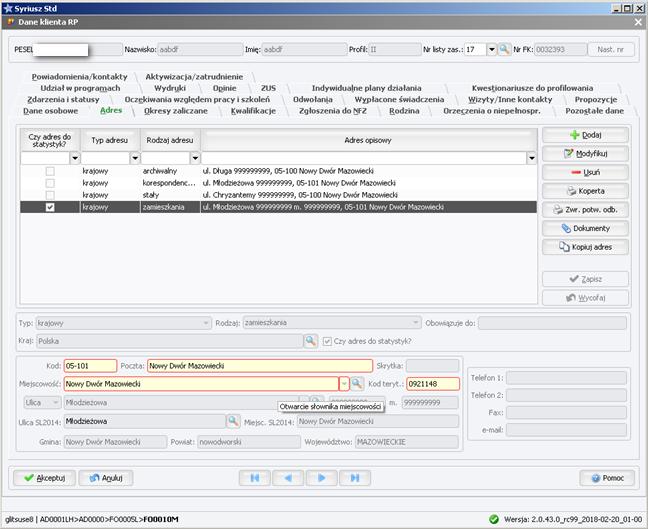Toggle statistics checkbox in archiwalny row

50,171
